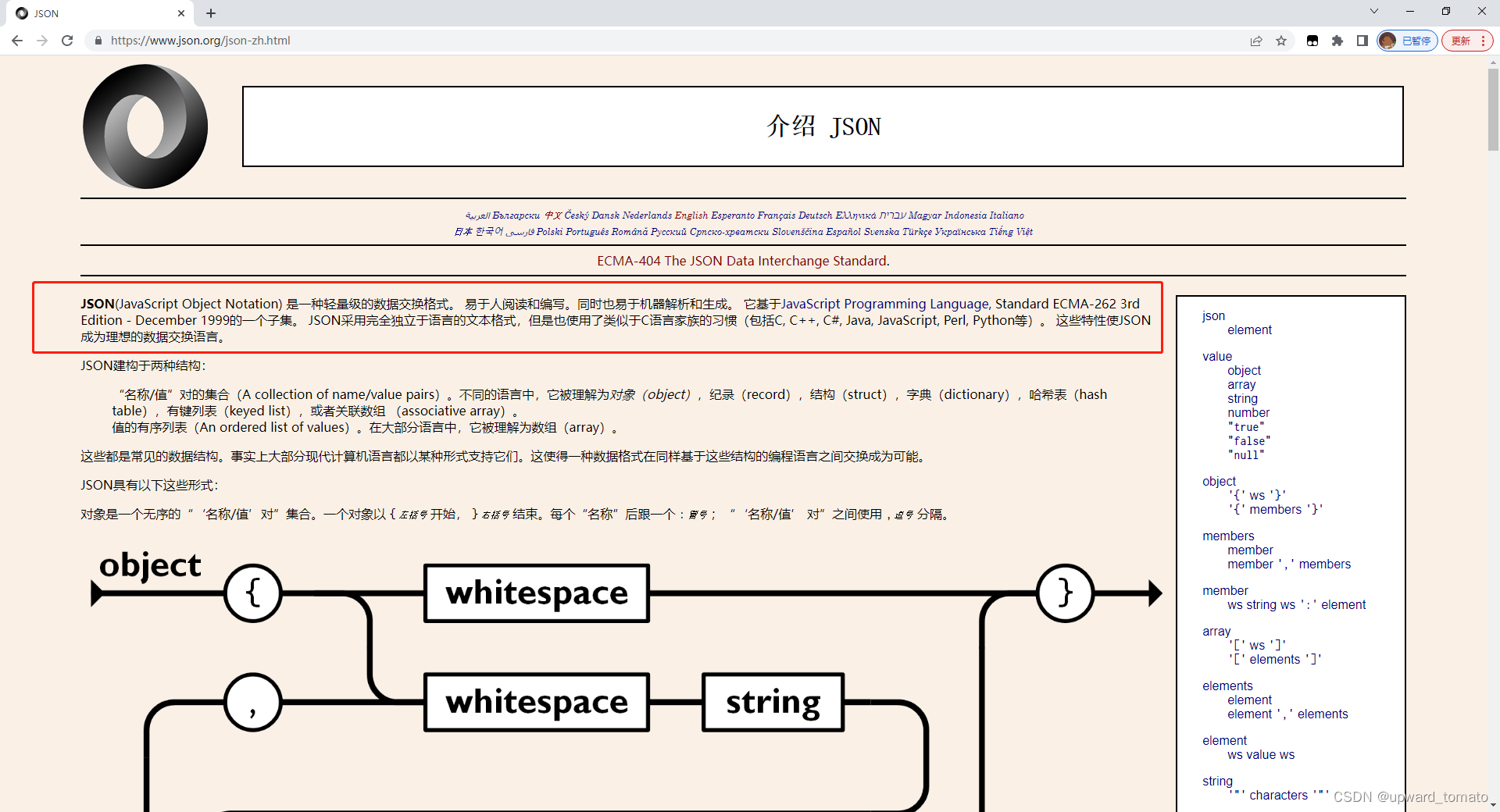Viewport: 1500px width, 812px height.
Task: Click 'ws string ws' in member rule
Action: pos(1261,604)
